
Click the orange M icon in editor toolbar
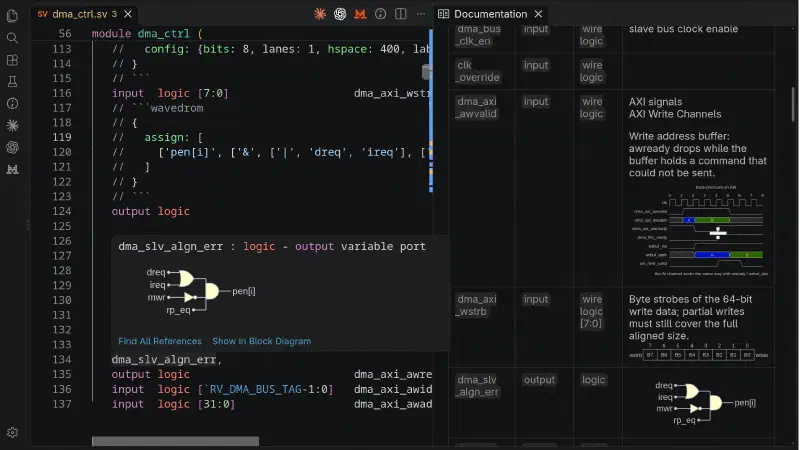tap(360, 14)
